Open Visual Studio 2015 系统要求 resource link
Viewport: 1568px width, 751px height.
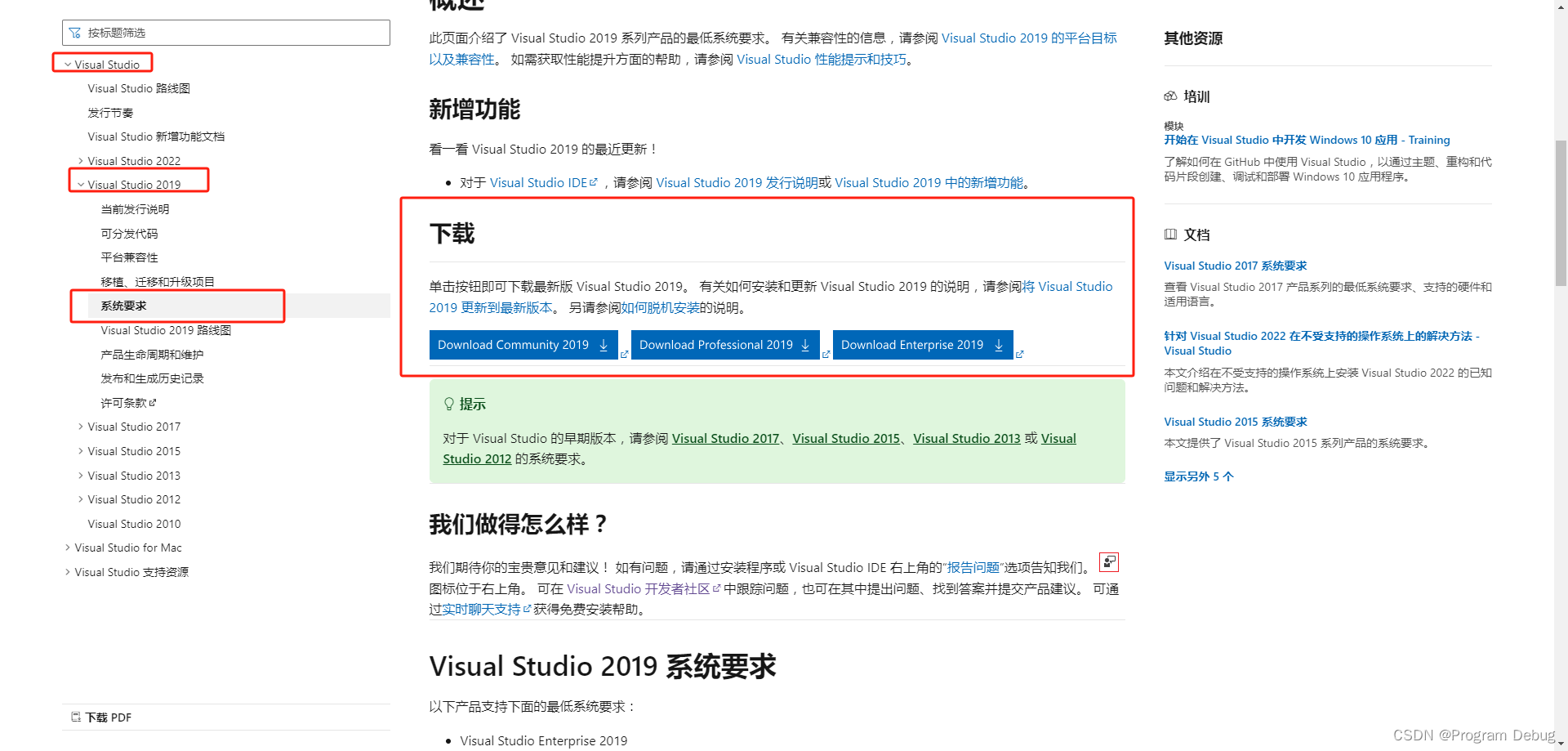pyautogui.click(x=1236, y=422)
